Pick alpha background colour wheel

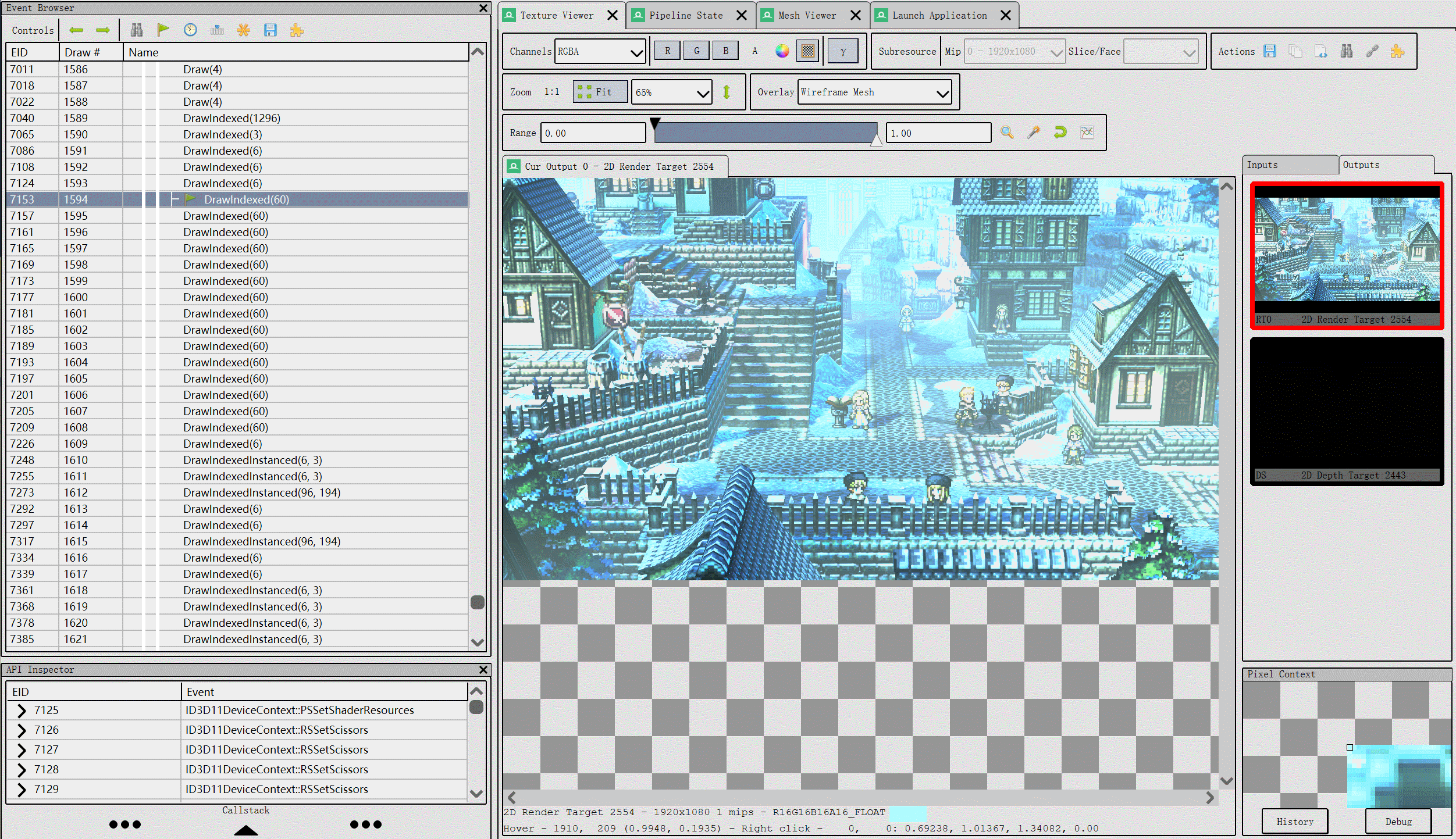[782, 51]
